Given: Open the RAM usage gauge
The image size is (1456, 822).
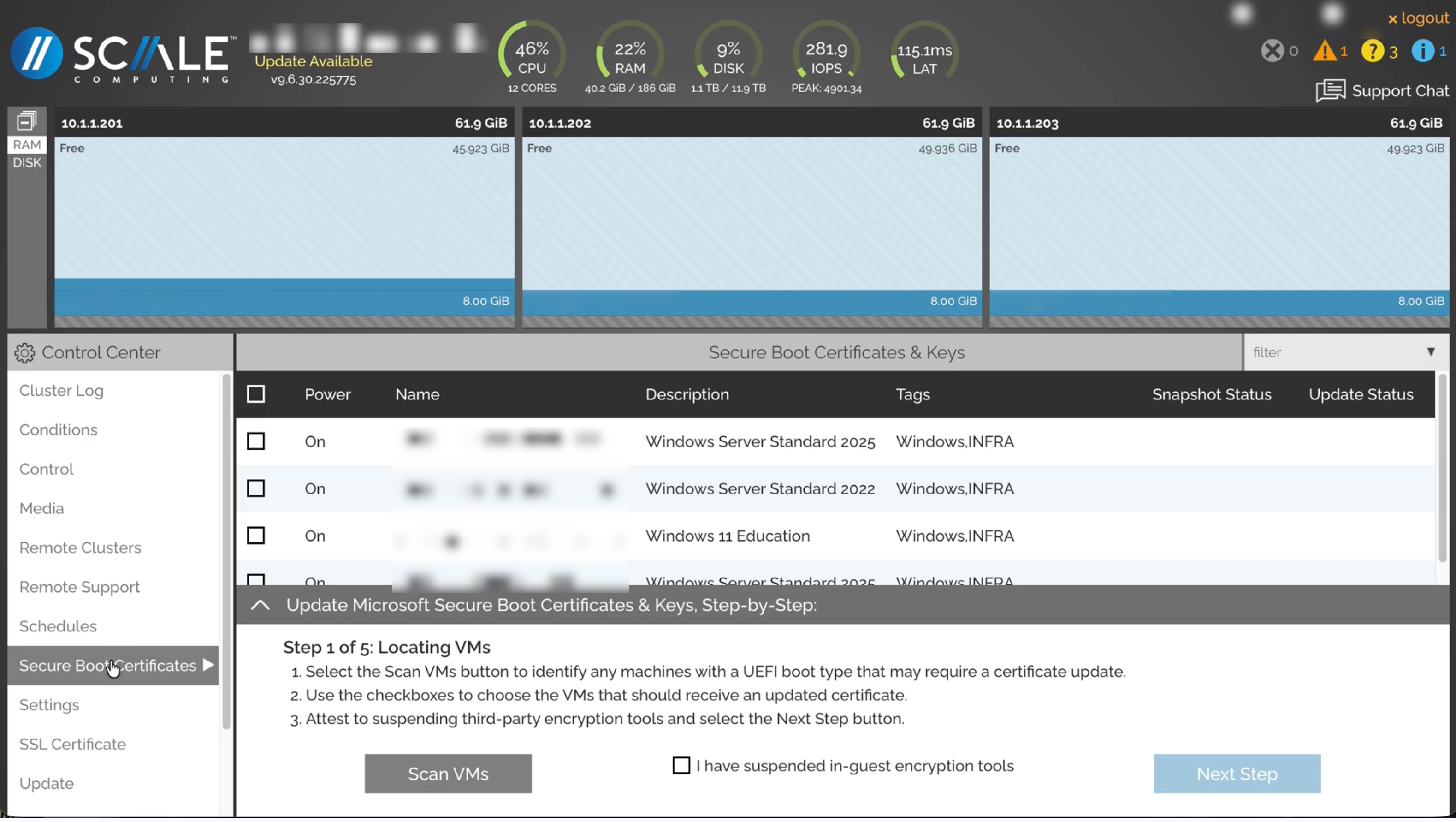Looking at the screenshot, I should (630, 57).
